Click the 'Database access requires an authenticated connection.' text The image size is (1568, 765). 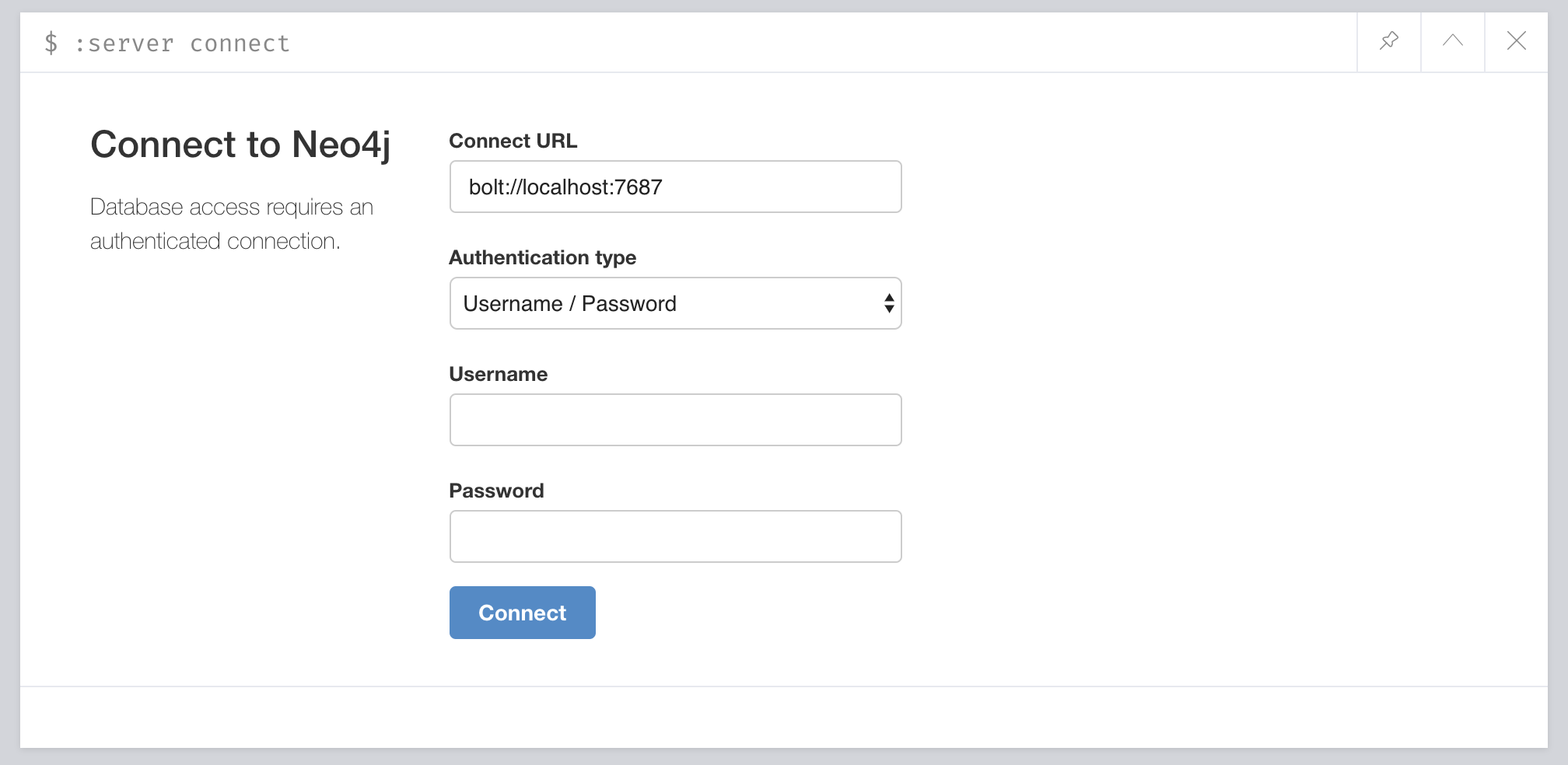(x=232, y=224)
